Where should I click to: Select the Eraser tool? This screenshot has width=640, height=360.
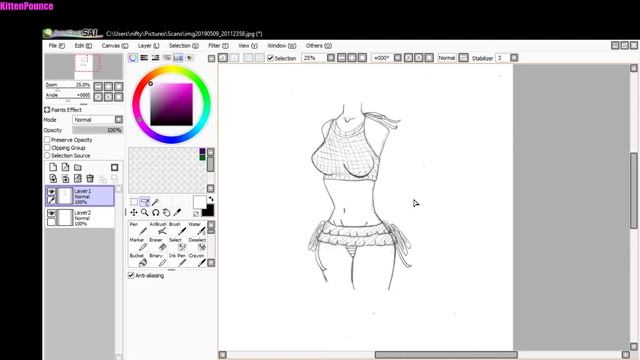click(158, 244)
